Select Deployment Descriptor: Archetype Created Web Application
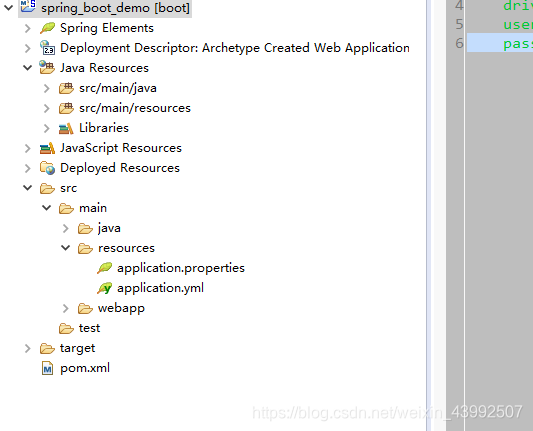Screen dimensions: 533x431 click(x=235, y=48)
